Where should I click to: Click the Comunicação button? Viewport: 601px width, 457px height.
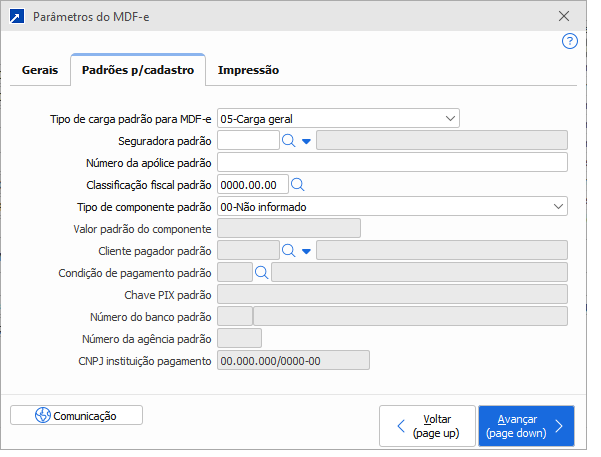(x=76, y=415)
